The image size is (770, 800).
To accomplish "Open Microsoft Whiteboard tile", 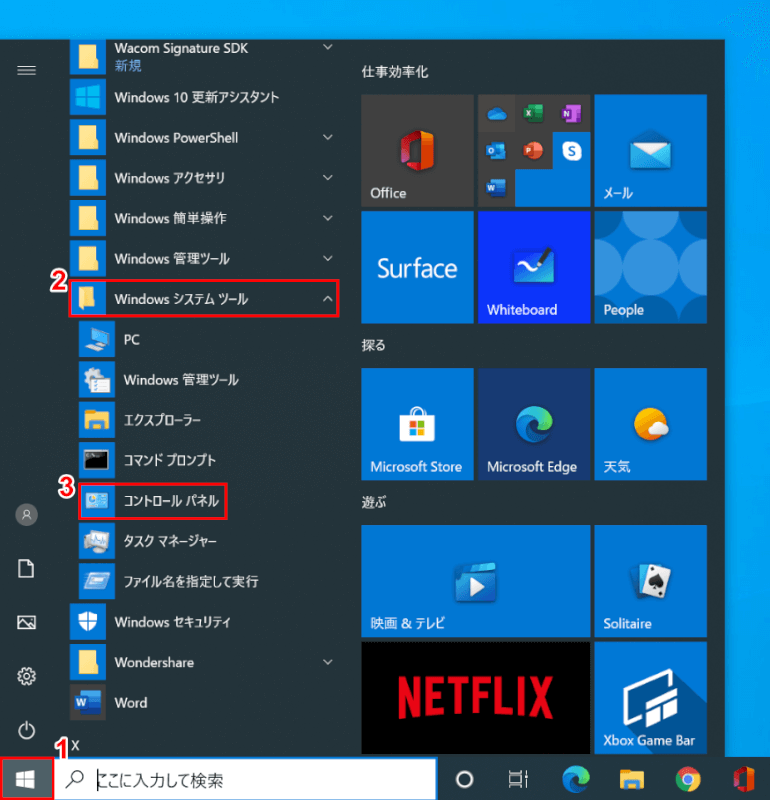I will click(534, 267).
